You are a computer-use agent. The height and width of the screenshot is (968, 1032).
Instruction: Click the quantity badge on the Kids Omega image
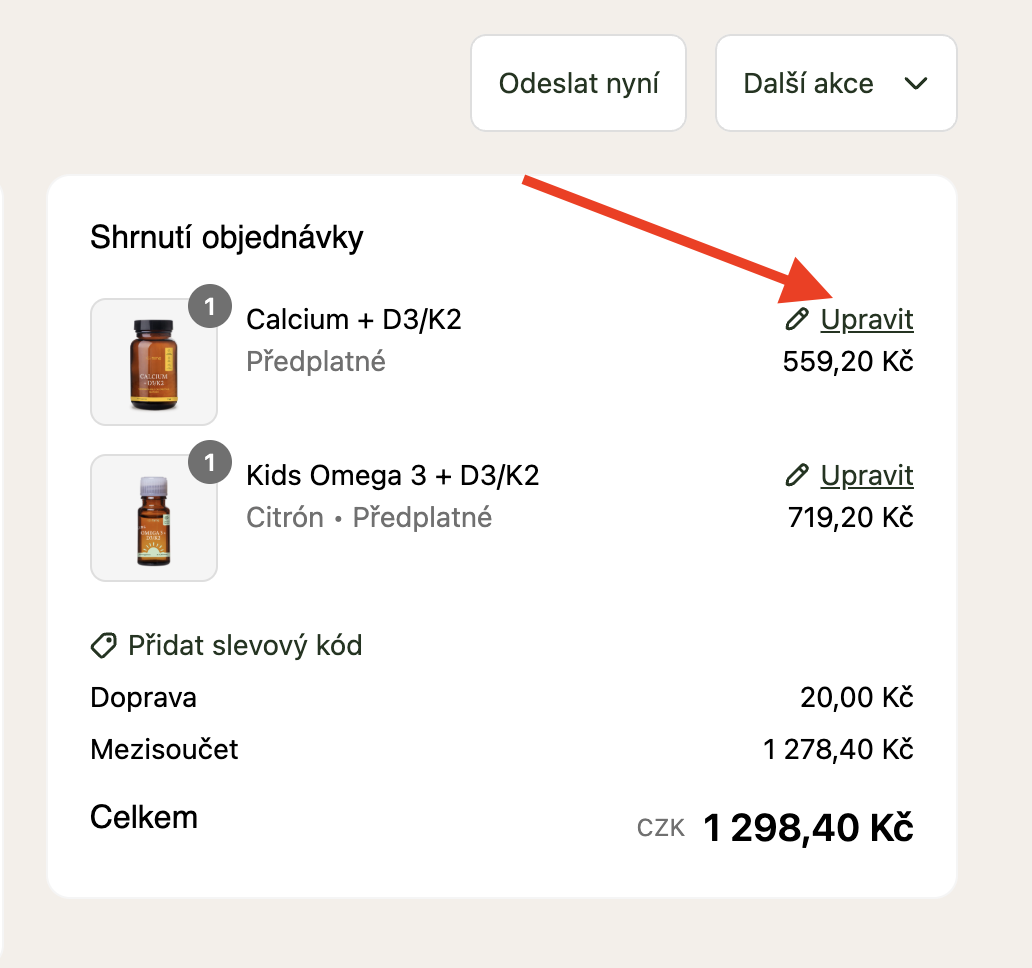(210, 463)
